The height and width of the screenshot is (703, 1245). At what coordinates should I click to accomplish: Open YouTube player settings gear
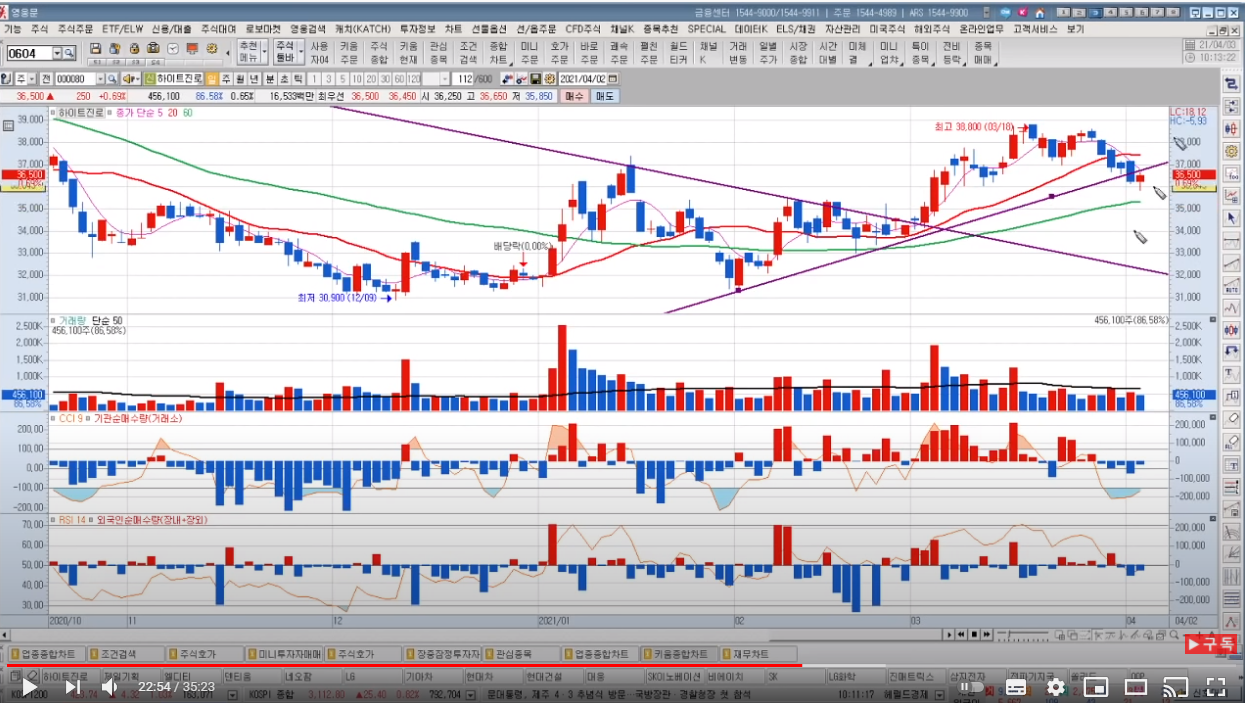(1055, 687)
